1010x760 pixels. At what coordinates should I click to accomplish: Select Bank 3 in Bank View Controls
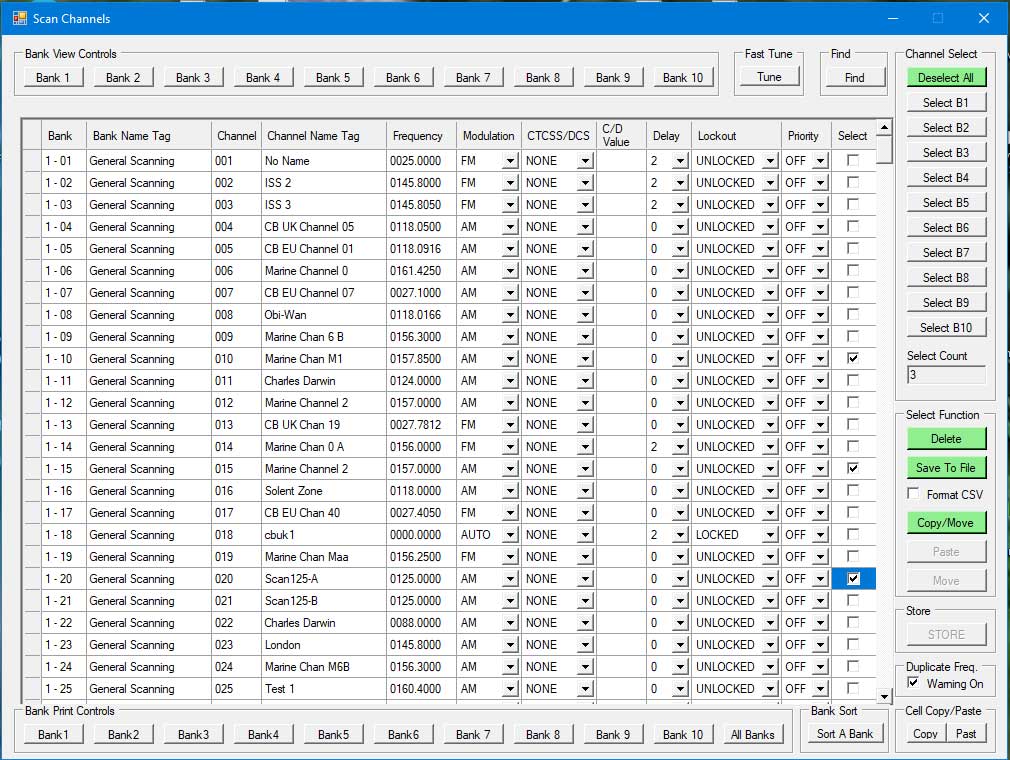pyautogui.click(x=193, y=78)
